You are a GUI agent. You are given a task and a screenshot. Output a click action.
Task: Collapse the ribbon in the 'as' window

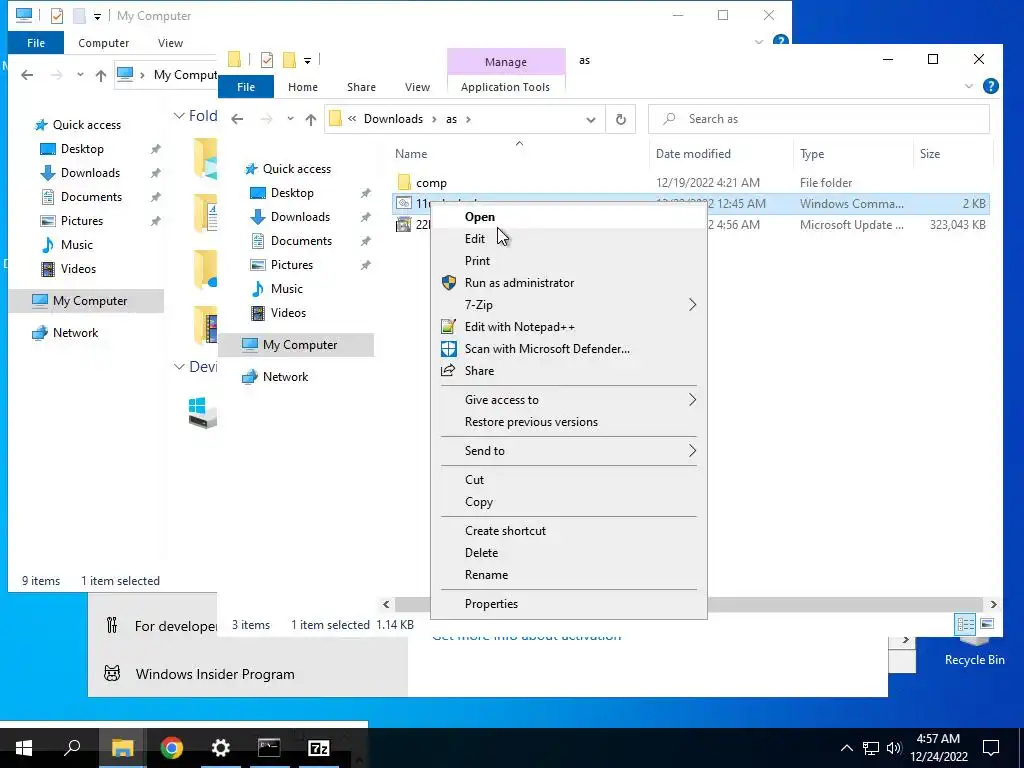pyautogui.click(x=968, y=86)
